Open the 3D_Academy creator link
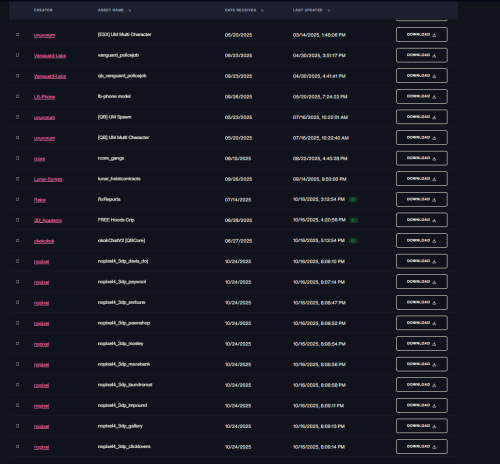 pos(48,220)
